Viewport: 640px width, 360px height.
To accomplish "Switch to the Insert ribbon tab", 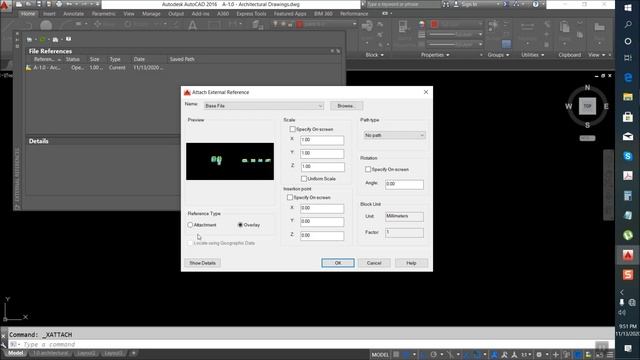I will click(49, 13).
